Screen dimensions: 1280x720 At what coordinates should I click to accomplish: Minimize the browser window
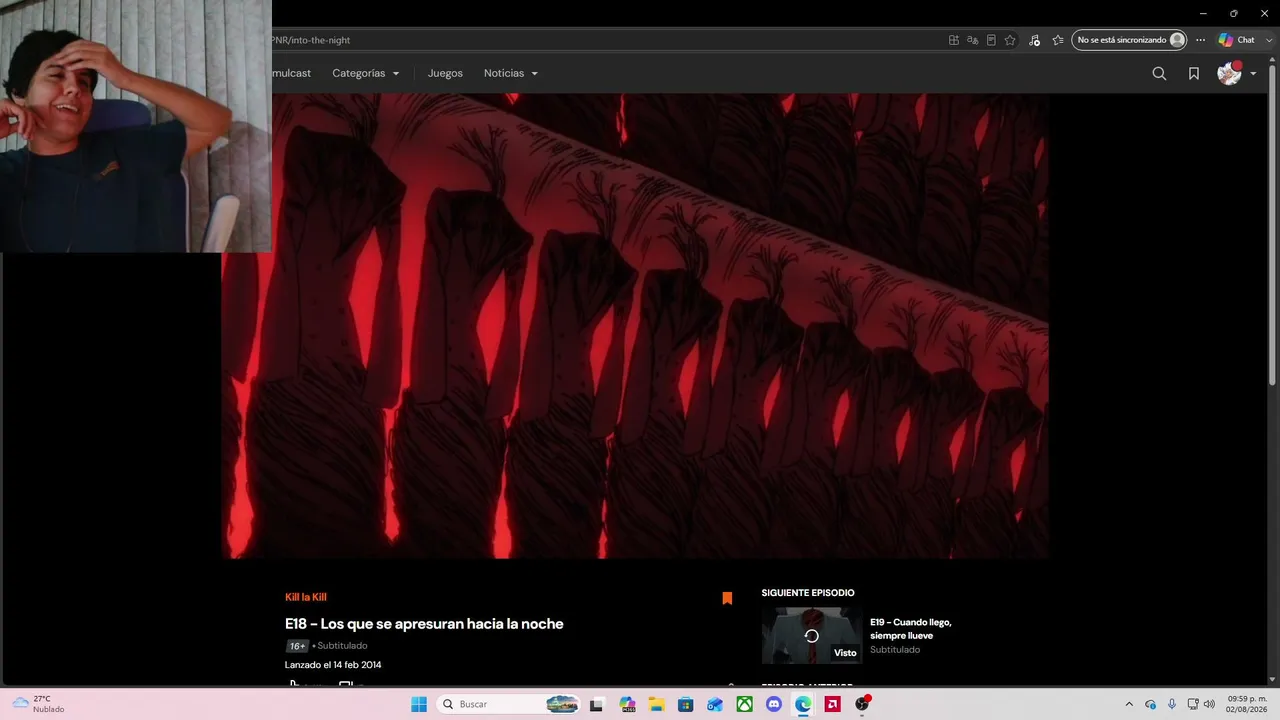1203,13
